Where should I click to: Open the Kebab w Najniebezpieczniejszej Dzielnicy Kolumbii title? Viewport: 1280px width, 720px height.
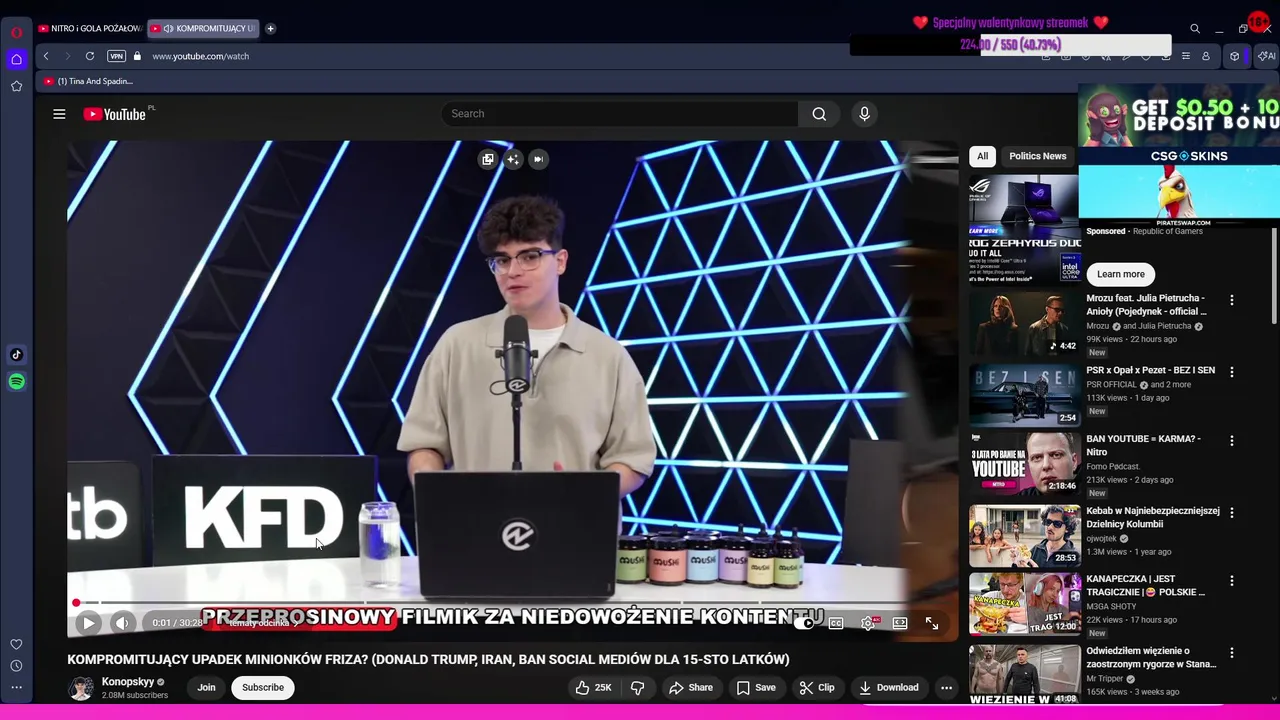(x=1153, y=517)
